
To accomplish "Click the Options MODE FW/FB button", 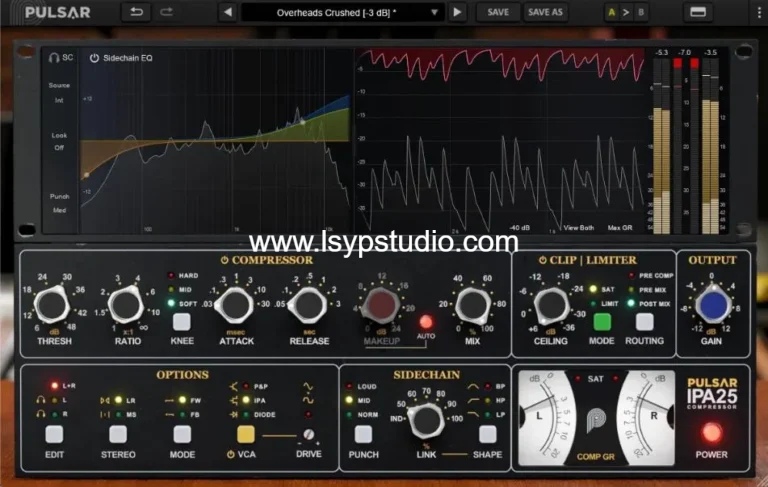I will pos(182,434).
